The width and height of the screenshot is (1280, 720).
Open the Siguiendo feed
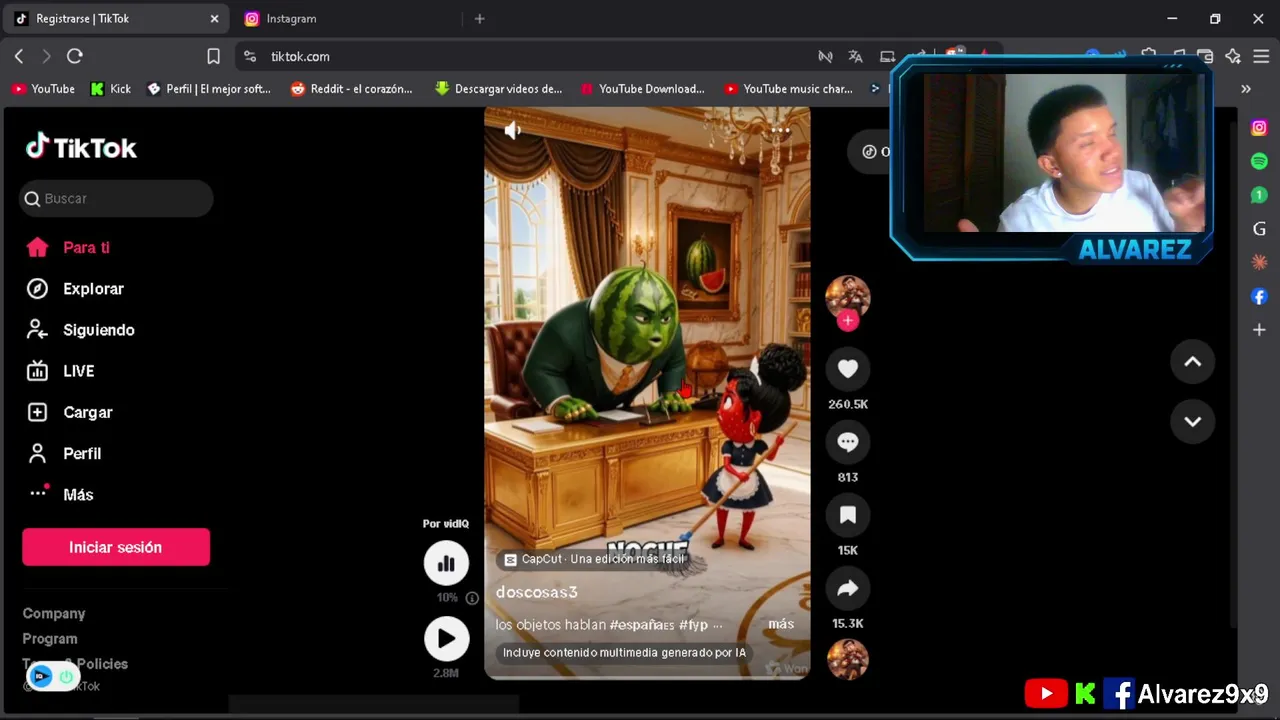[x=80, y=330]
